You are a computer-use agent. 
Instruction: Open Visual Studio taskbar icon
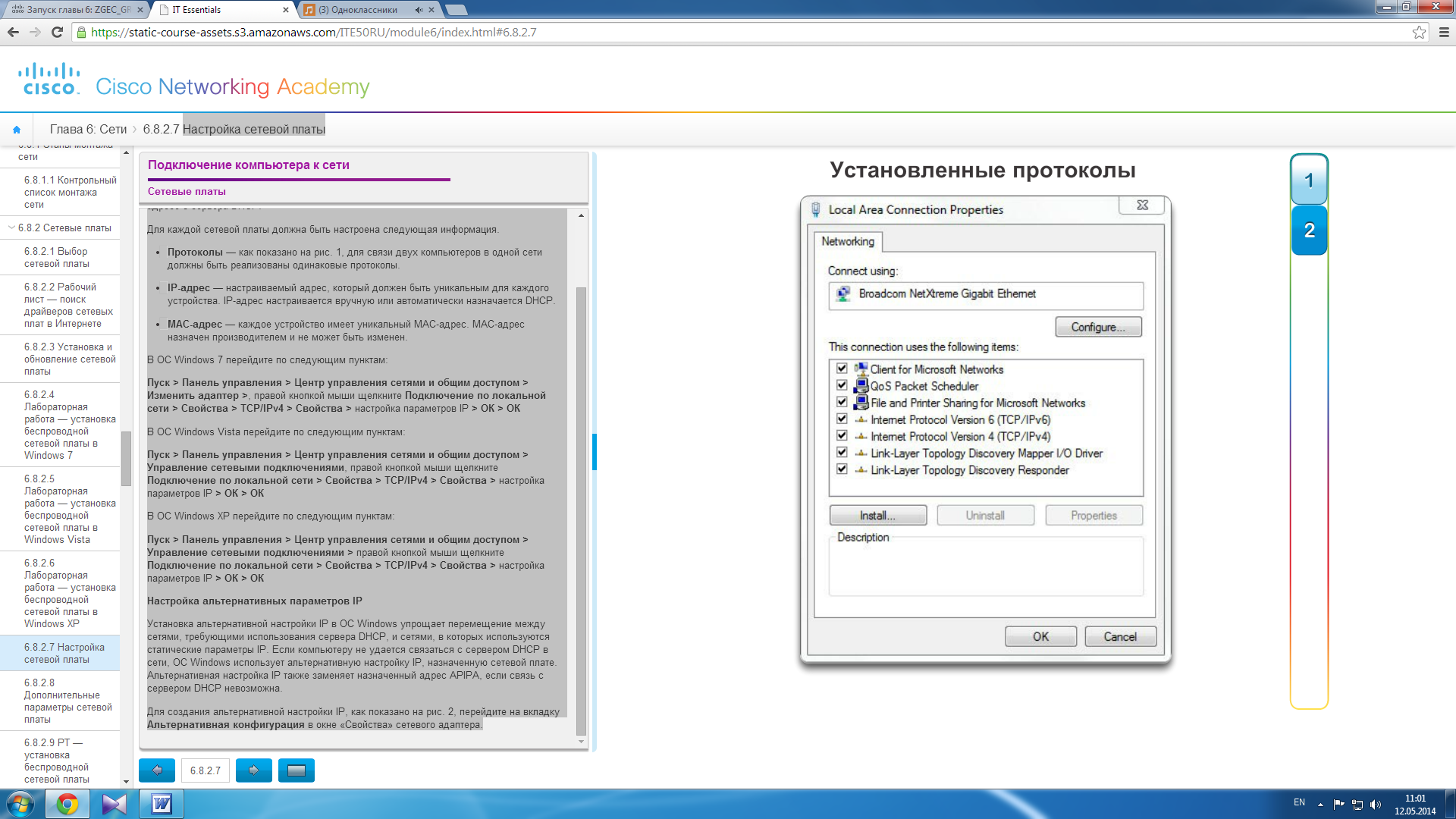(115, 804)
